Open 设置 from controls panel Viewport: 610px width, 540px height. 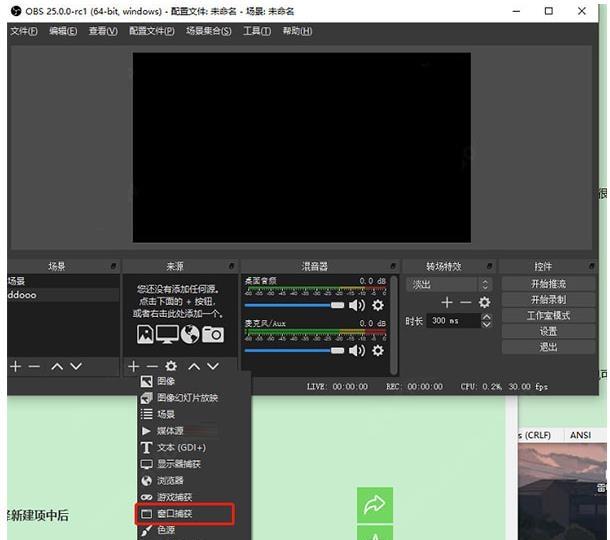tap(548, 331)
